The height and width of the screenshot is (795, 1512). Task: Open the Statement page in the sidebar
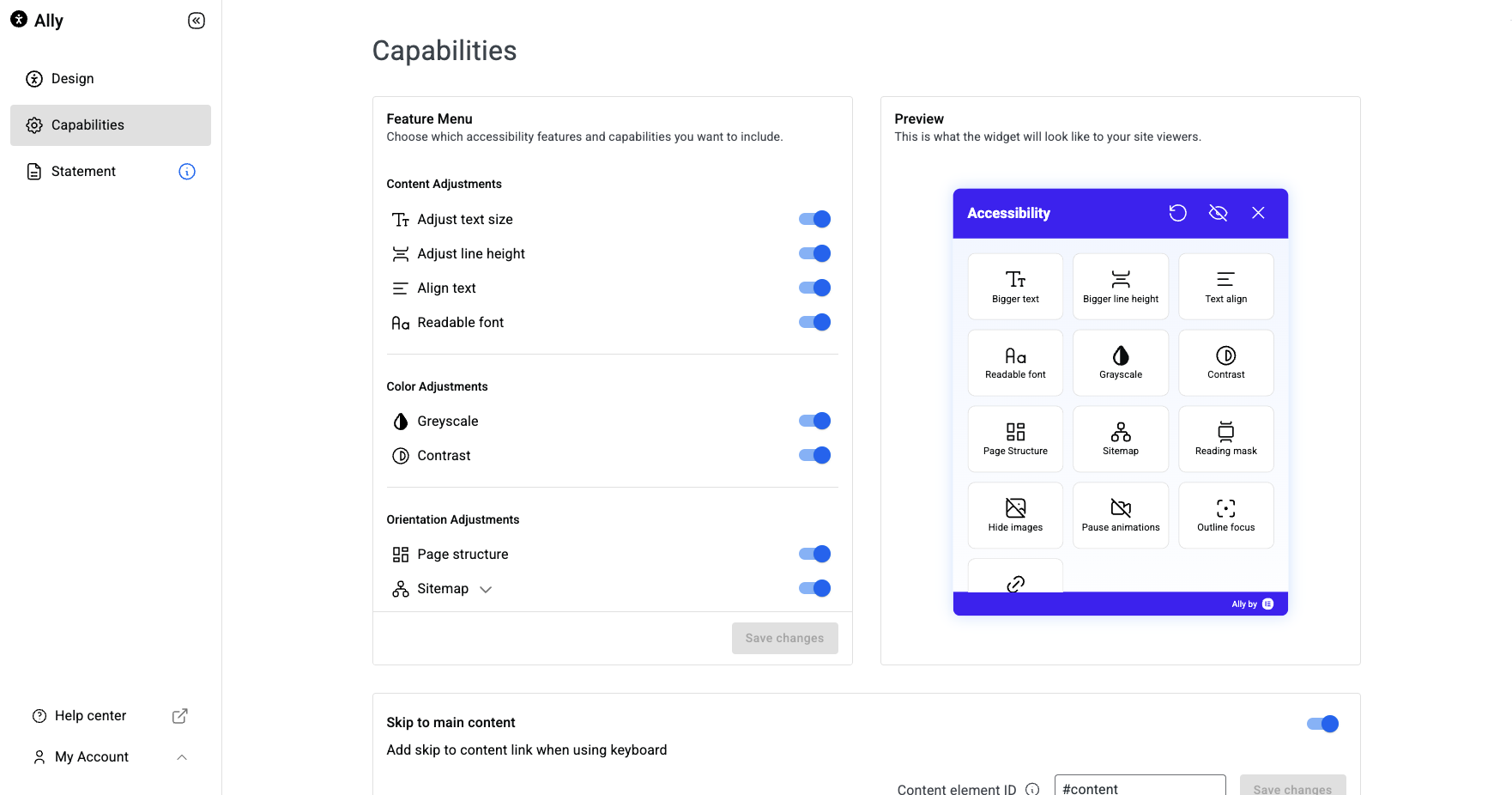click(83, 172)
